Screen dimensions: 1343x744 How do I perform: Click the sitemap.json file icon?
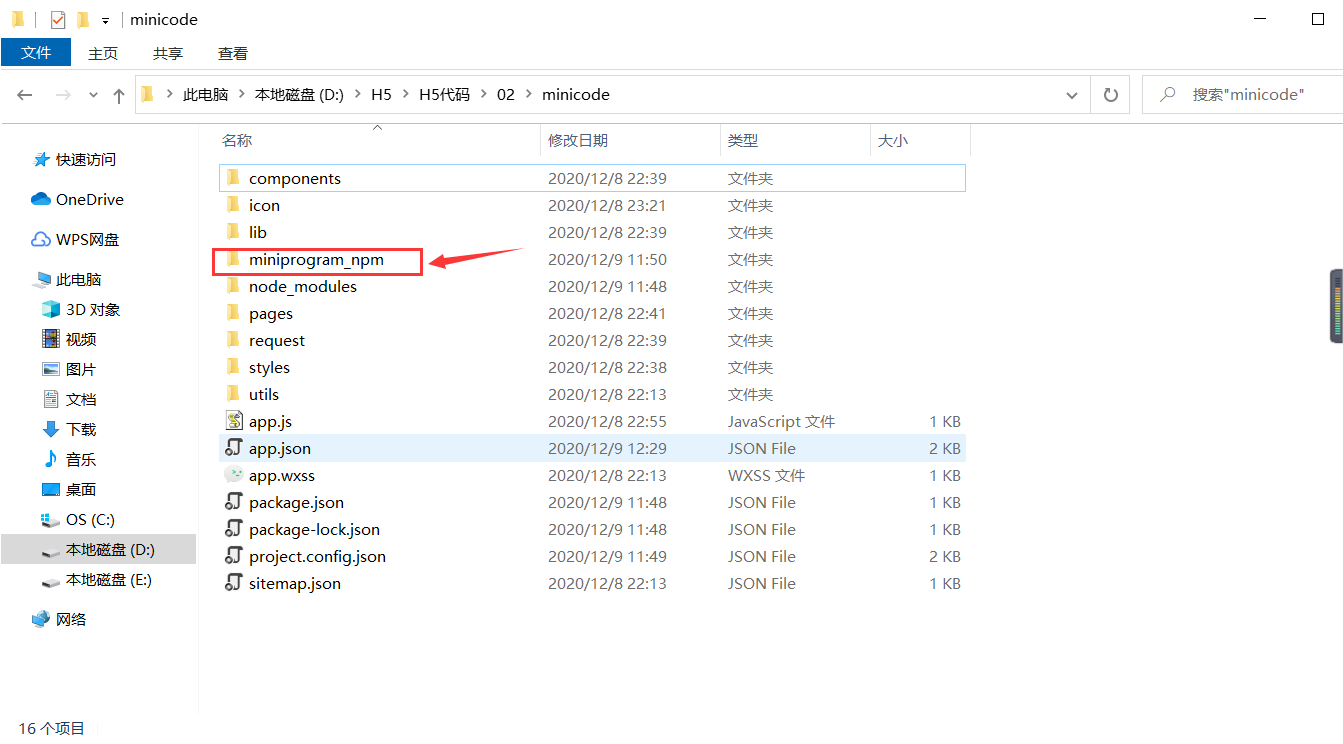pos(234,583)
